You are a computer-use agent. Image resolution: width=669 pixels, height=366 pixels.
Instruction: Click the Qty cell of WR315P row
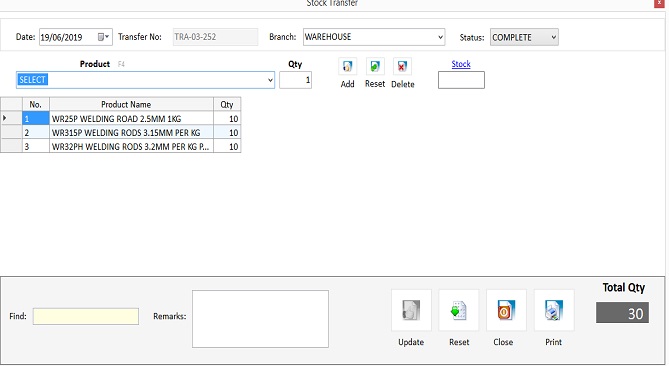(227, 133)
